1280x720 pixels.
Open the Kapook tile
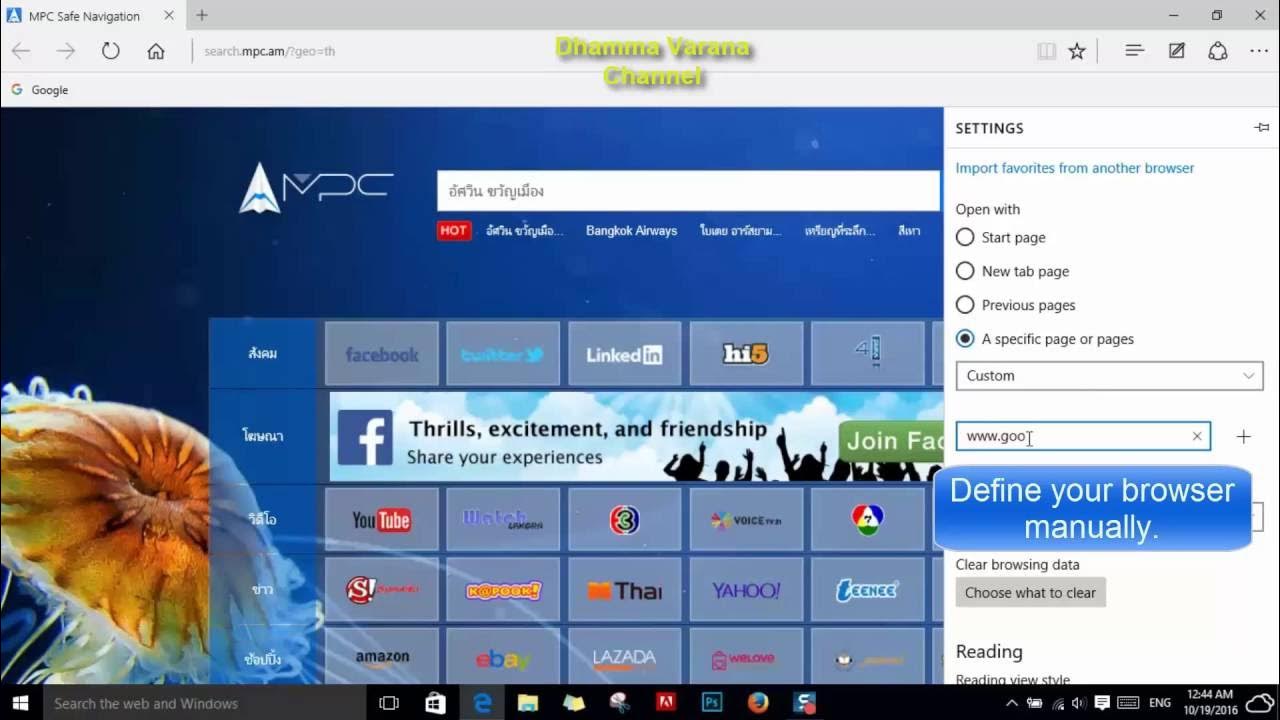(x=503, y=590)
